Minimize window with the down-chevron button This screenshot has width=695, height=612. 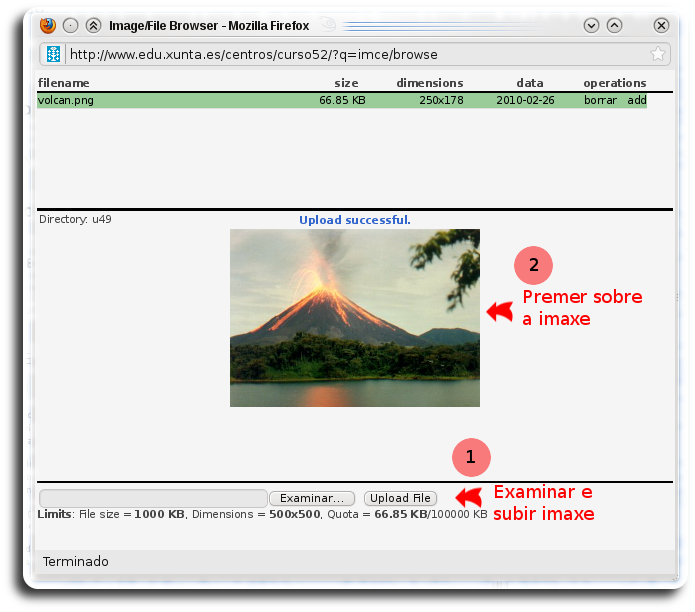click(591, 25)
